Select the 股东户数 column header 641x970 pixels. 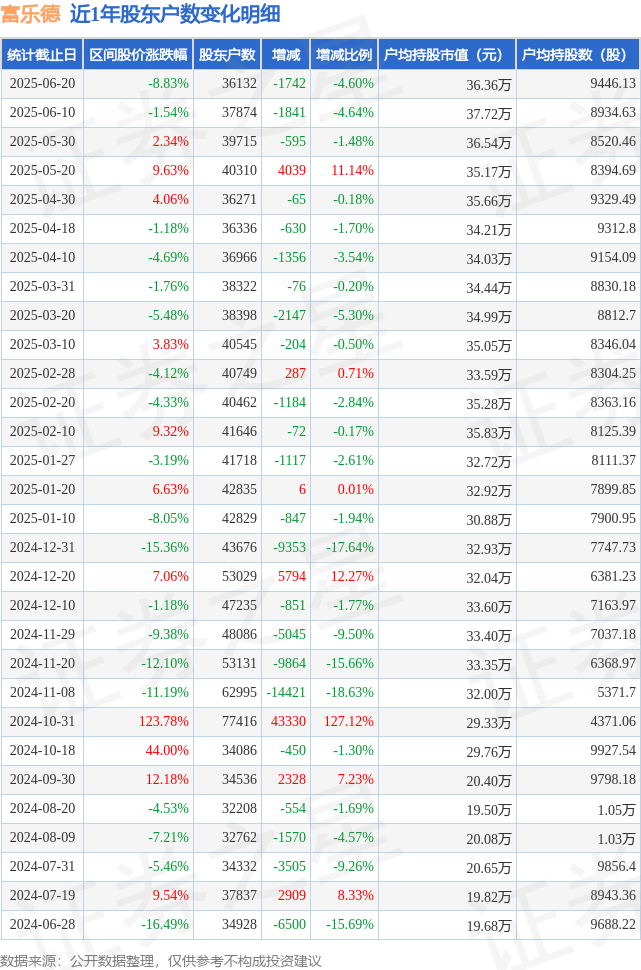(227, 54)
